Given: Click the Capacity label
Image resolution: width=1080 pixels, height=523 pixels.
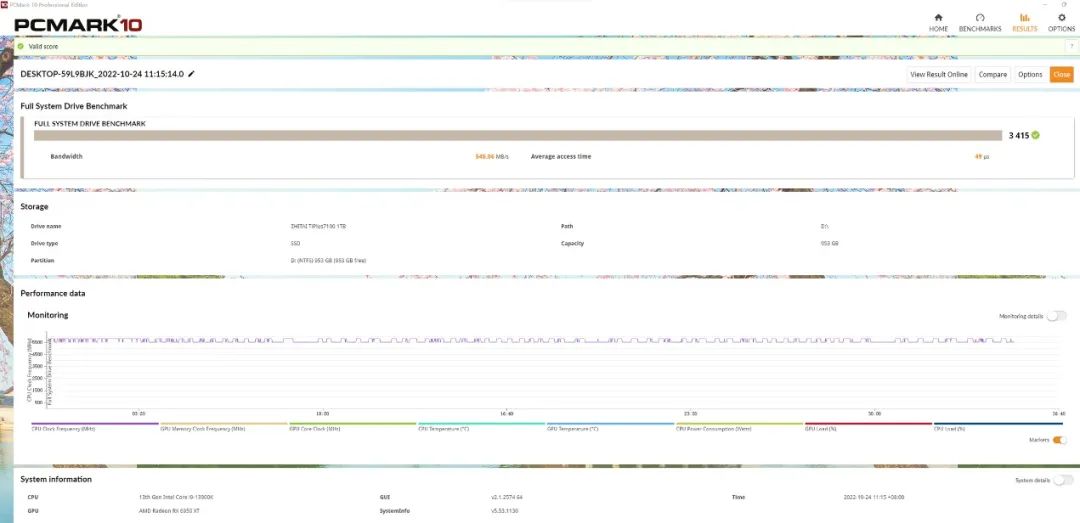Looking at the screenshot, I should [x=572, y=243].
